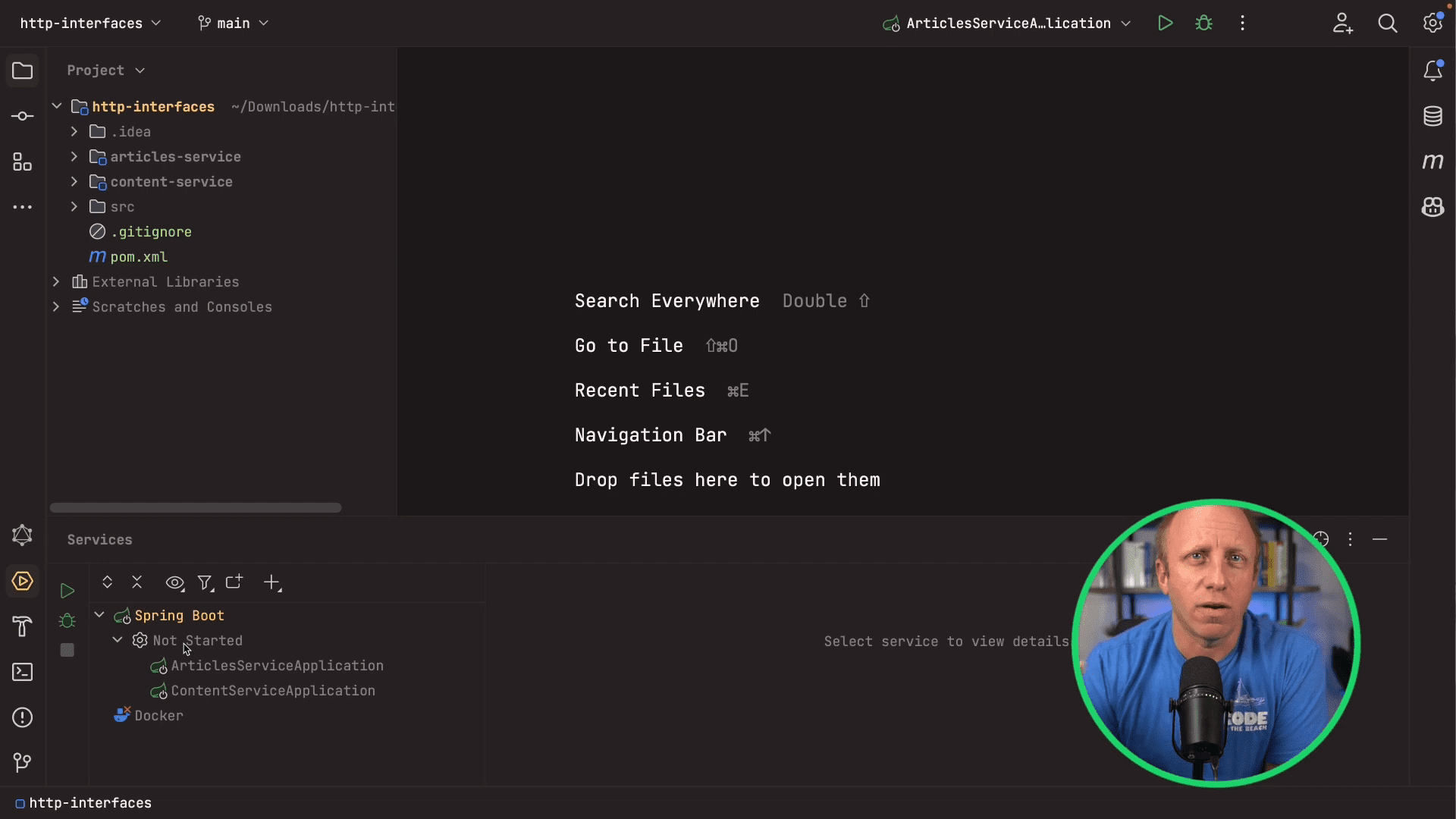Click the Build hammer icon in sidebar

pyautogui.click(x=23, y=626)
